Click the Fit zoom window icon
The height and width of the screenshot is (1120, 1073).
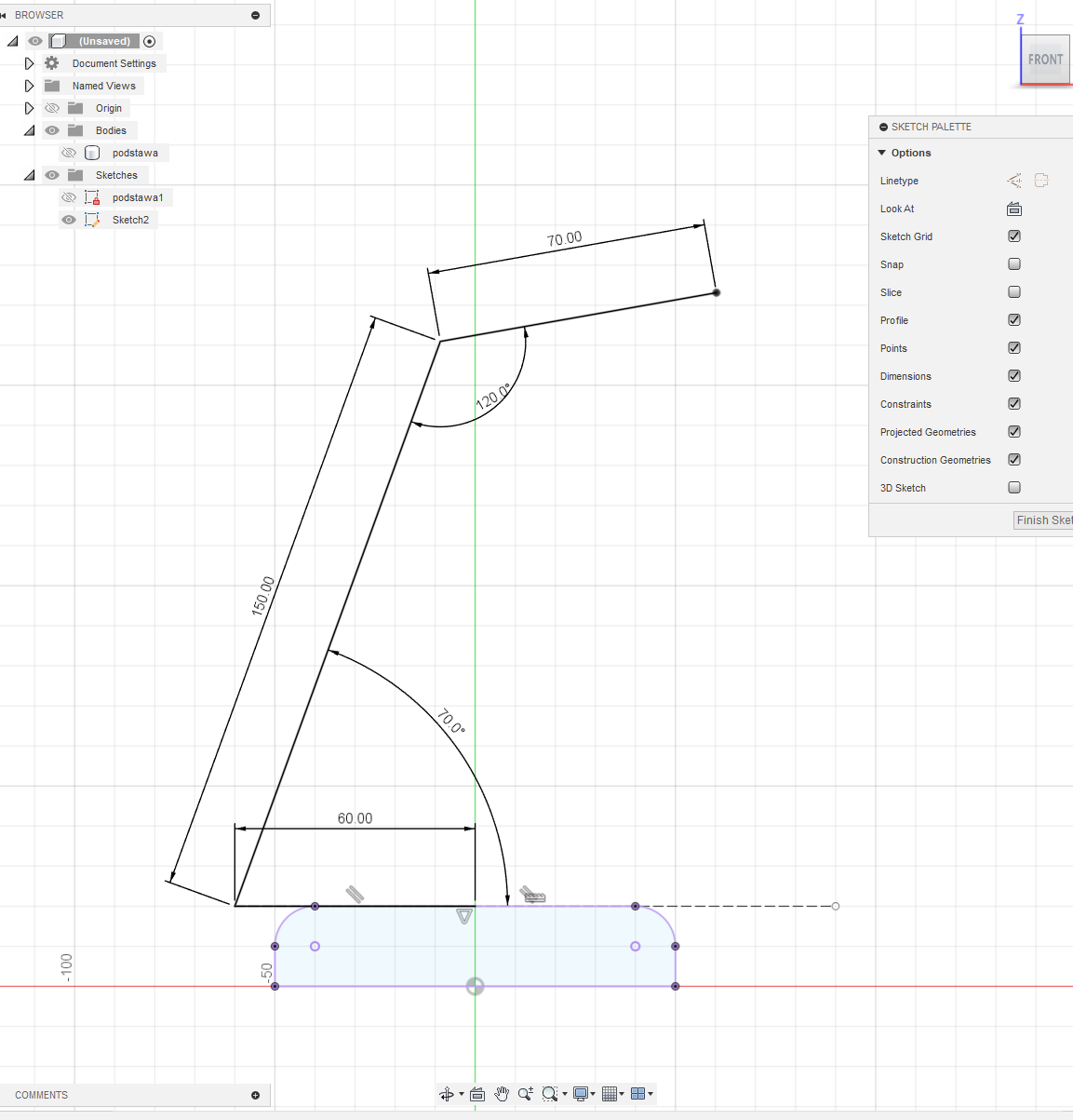pyautogui.click(x=550, y=1094)
